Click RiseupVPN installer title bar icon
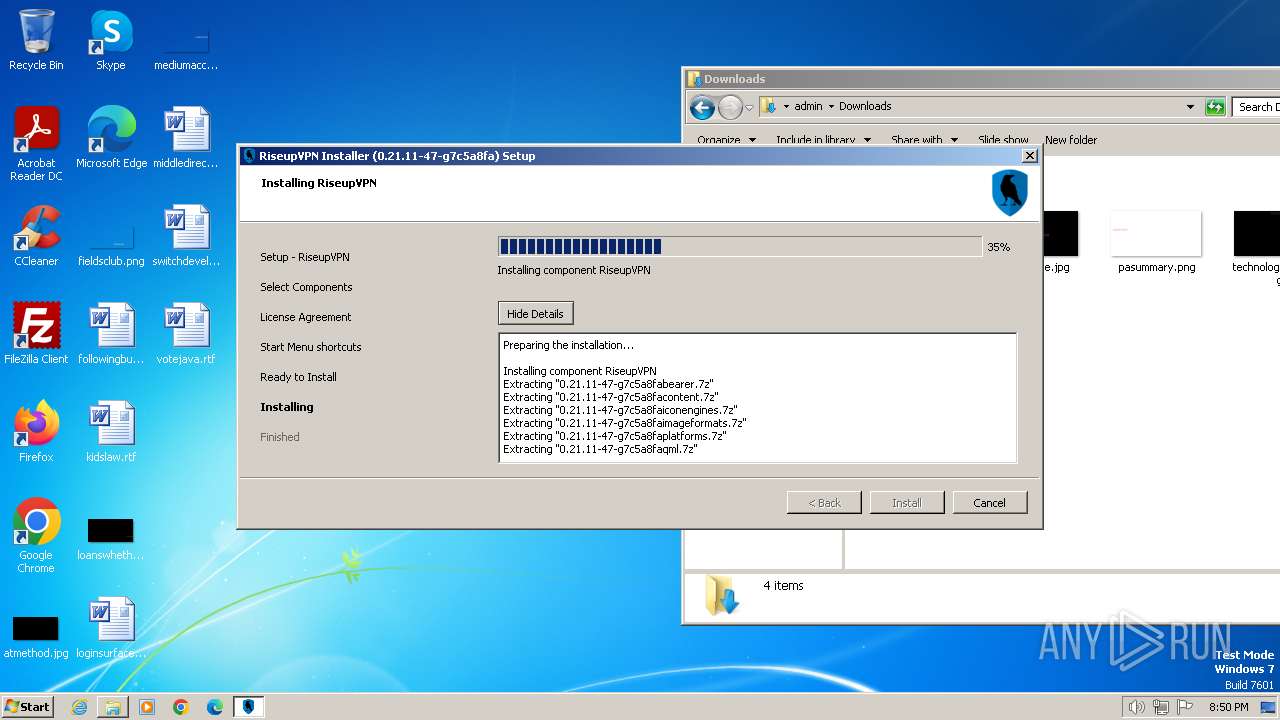 click(x=249, y=156)
